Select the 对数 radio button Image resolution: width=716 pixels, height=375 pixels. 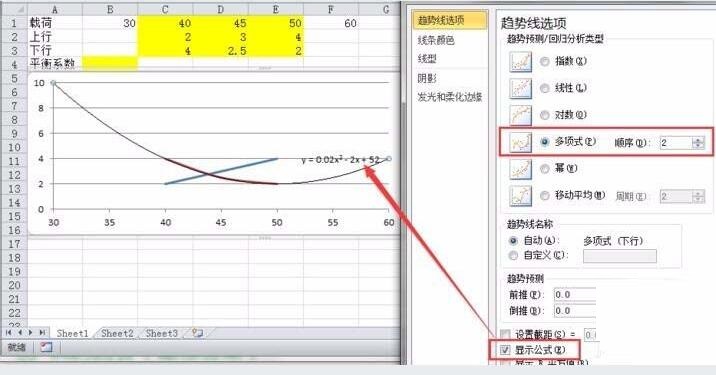click(544, 115)
